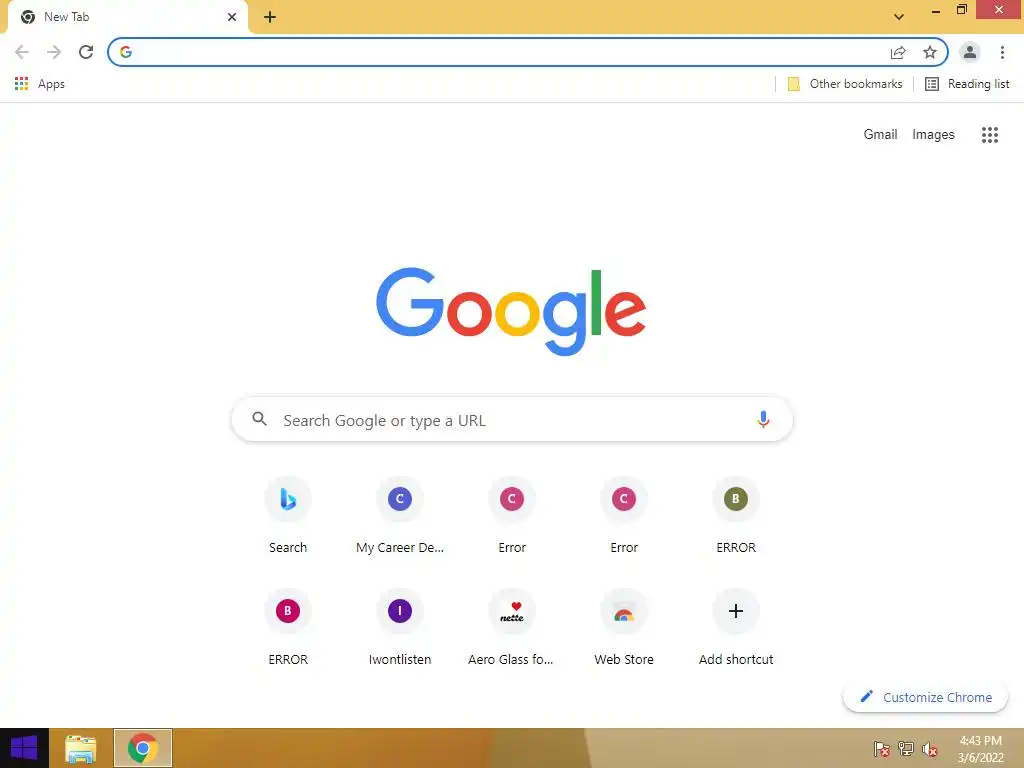Click the magnifier icon in search box
The height and width of the screenshot is (768, 1024).
pyautogui.click(x=259, y=419)
